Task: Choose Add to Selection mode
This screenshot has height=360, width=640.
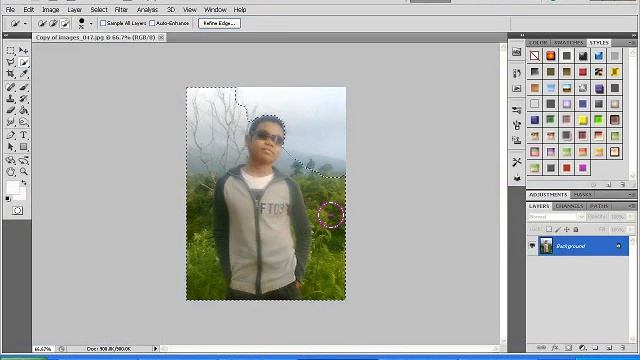Action: coord(53,24)
